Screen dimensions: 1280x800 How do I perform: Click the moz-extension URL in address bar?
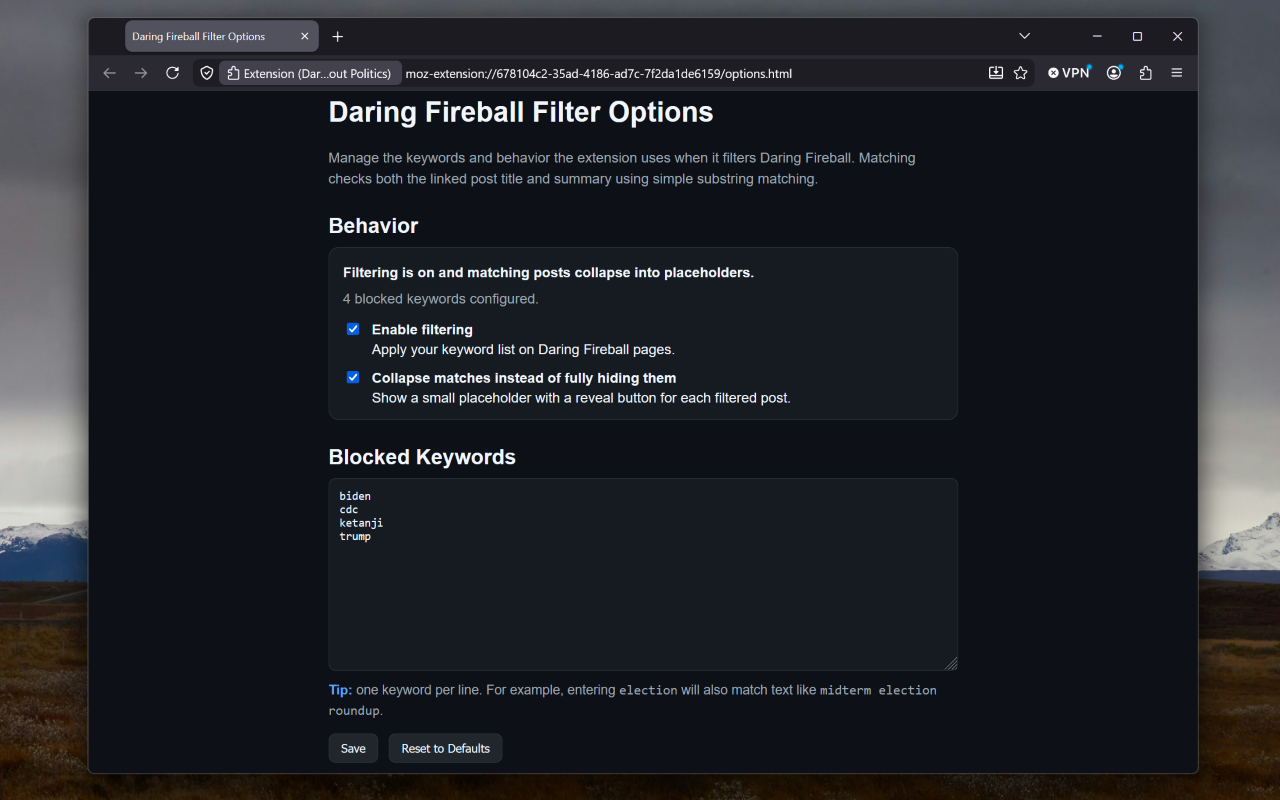[x=599, y=73]
